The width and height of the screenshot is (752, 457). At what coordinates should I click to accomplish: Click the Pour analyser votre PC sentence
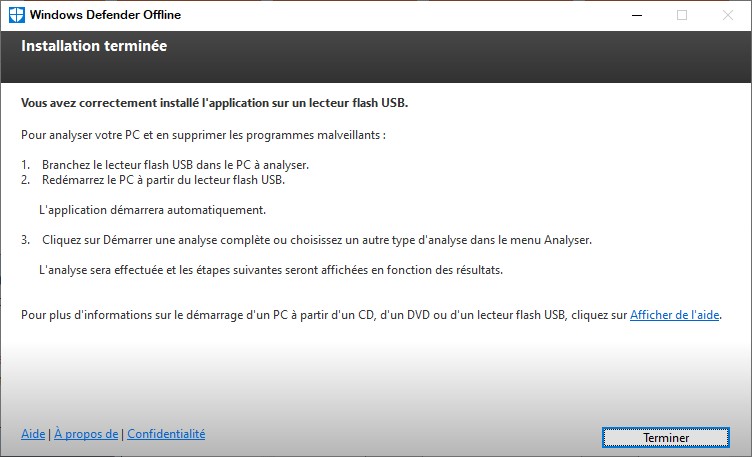click(x=203, y=134)
